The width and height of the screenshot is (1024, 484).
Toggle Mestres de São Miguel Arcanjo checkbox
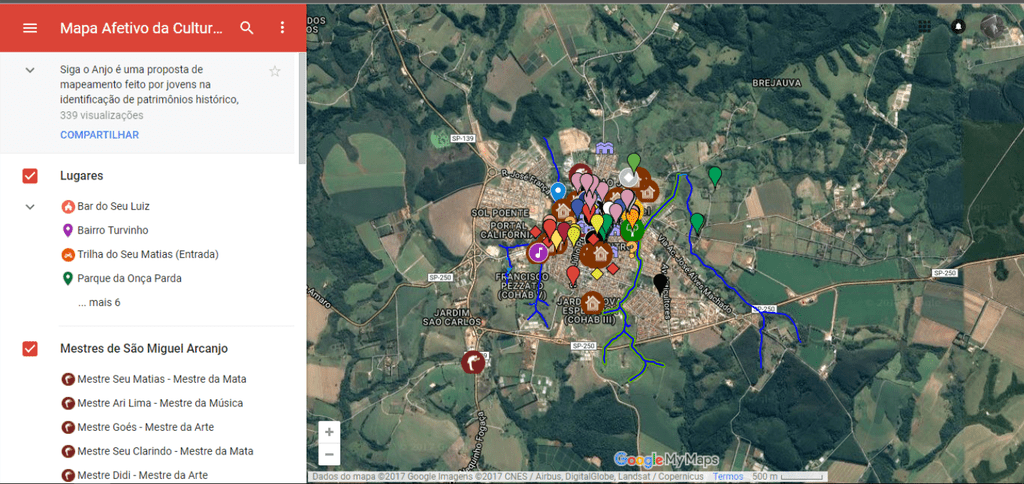[30, 349]
